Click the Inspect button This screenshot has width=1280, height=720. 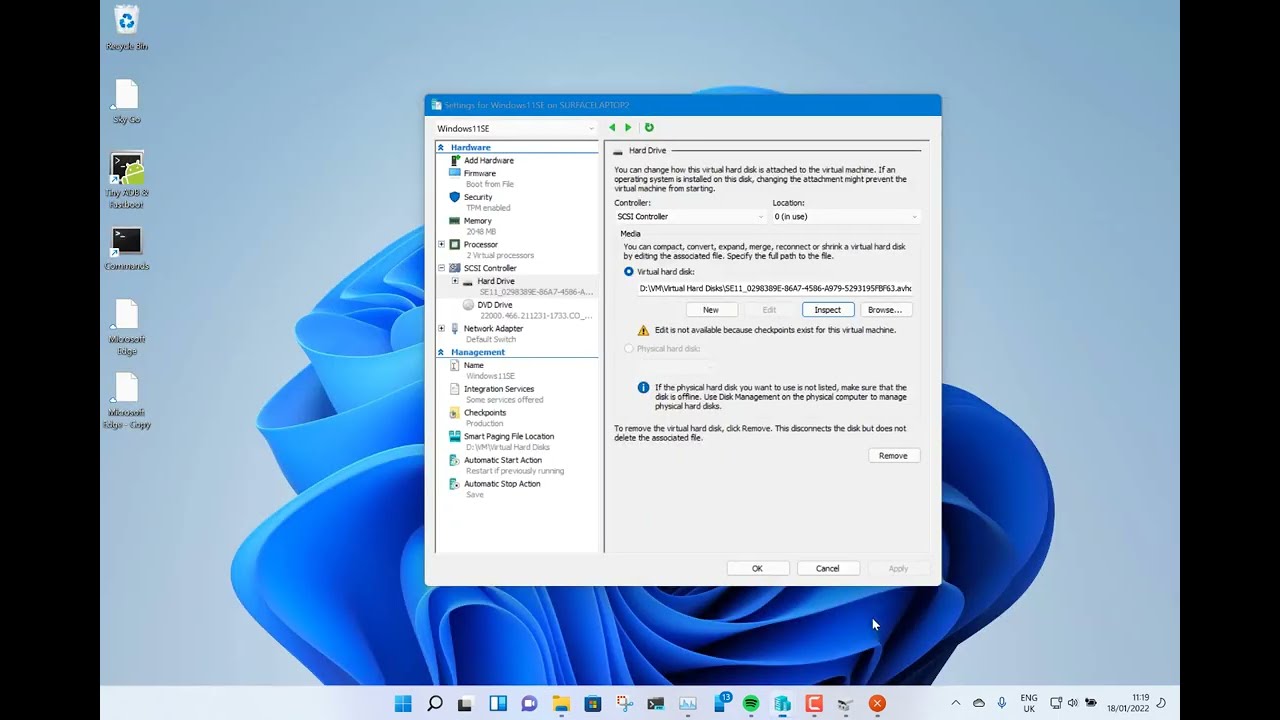pyautogui.click(x=828, y=310)
